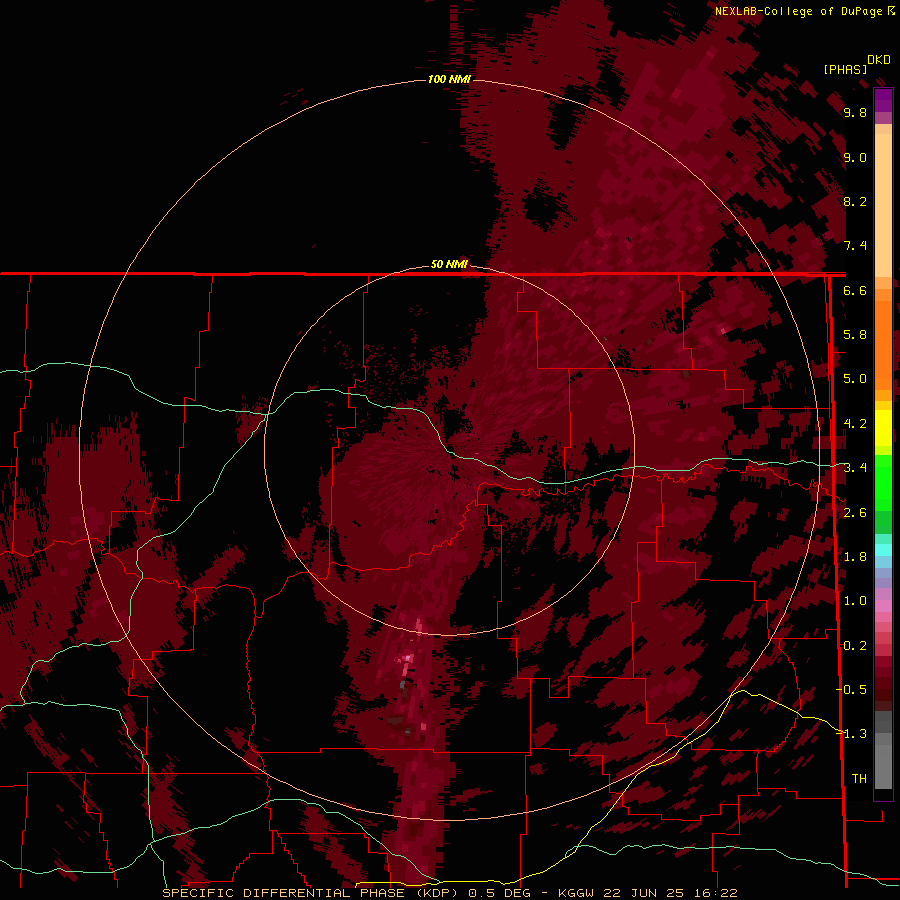Click the 5.0 legend value

[x=855, y=379]
